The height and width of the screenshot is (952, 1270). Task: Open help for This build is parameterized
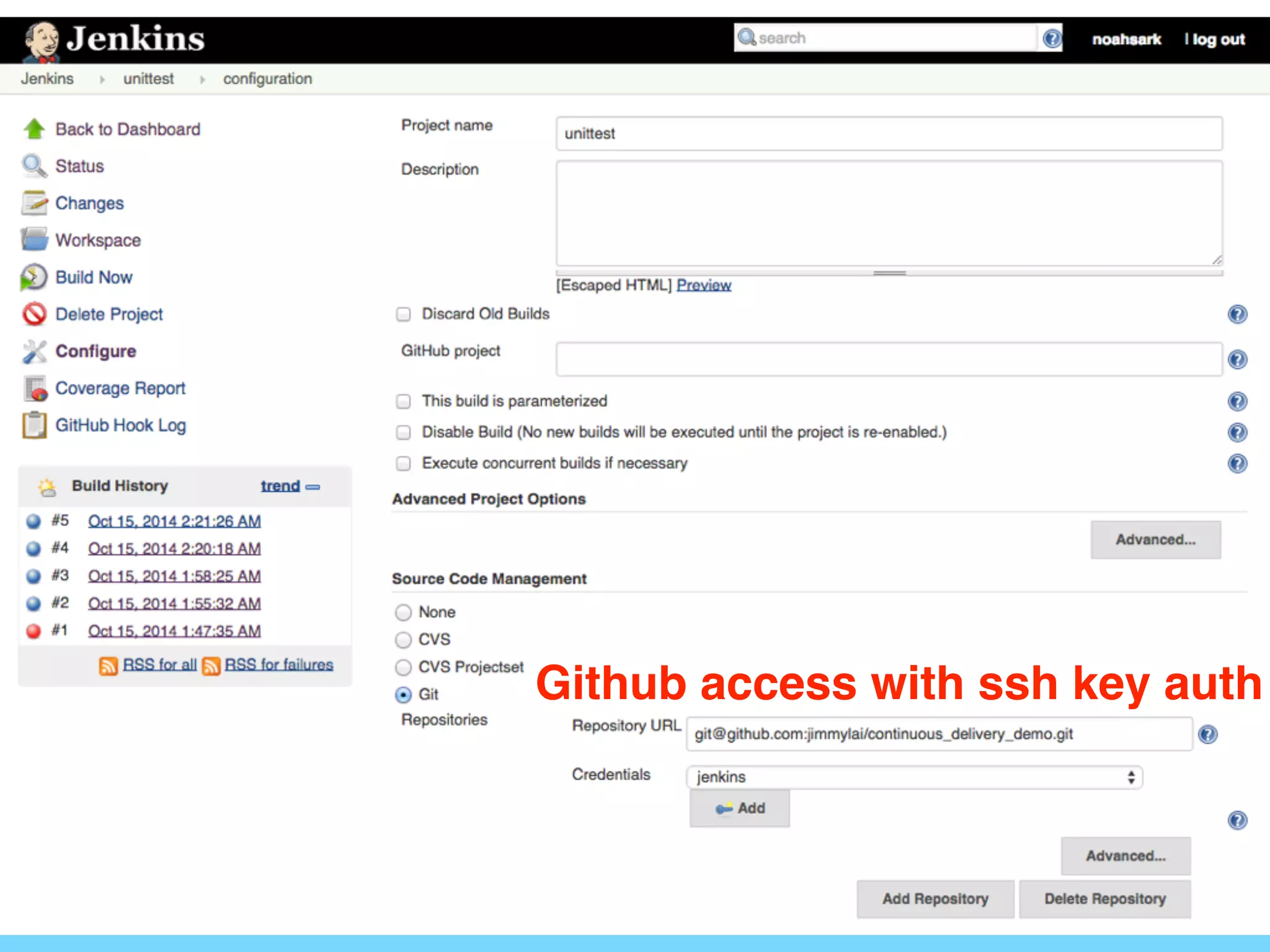click(x=1237, y=402)
